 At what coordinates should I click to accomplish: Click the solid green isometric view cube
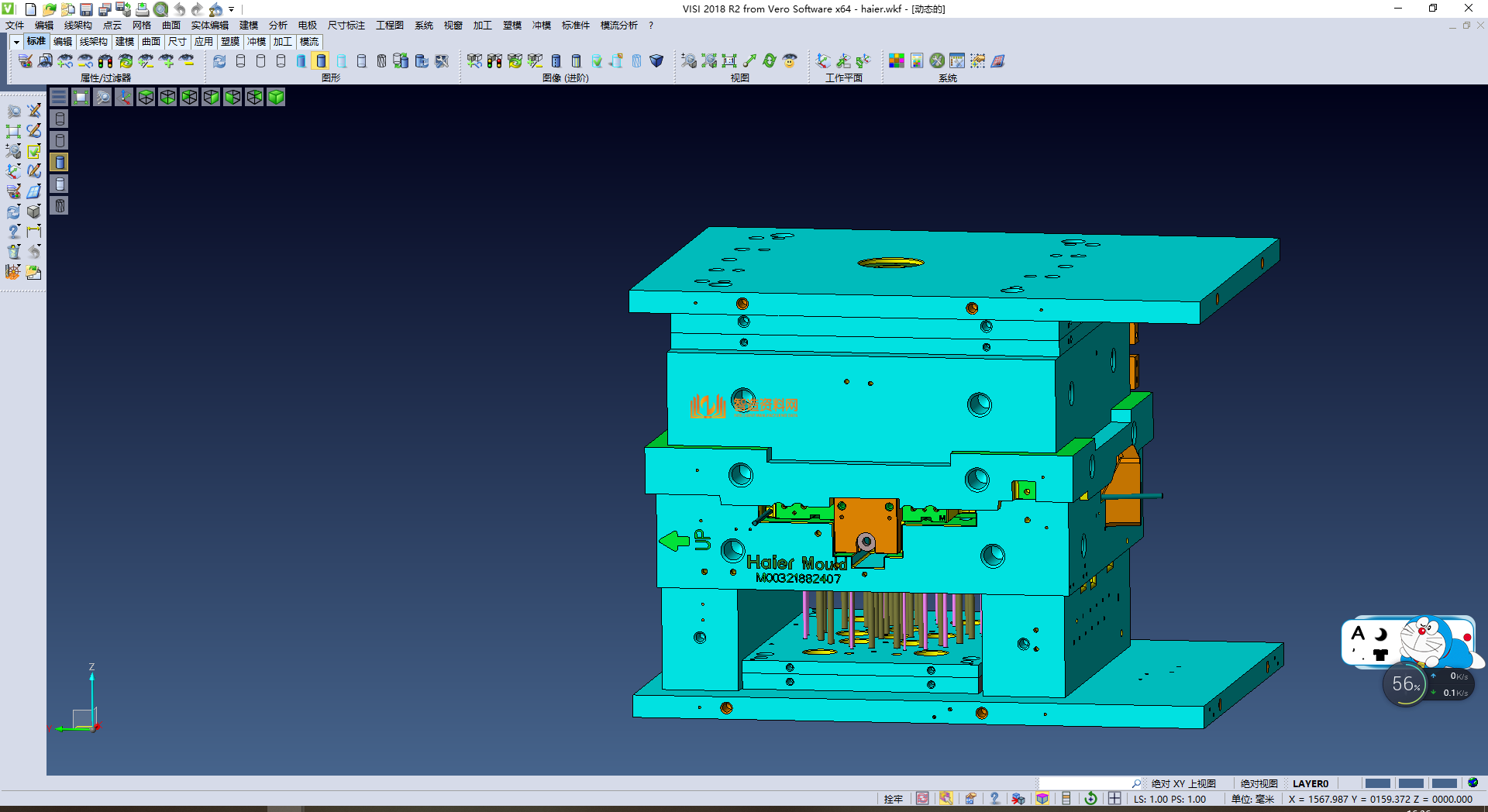pos(276,97)
